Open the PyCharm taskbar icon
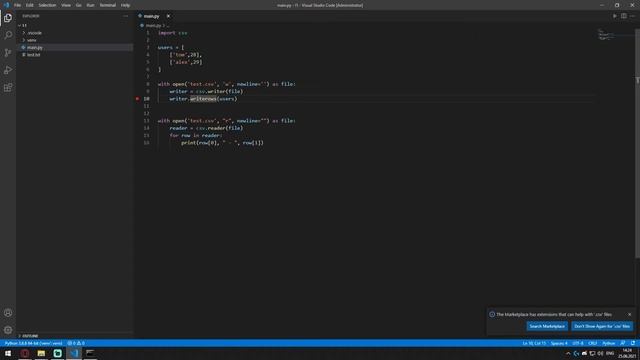This screenshot has width=640, height=360. (x=58, y=353)
